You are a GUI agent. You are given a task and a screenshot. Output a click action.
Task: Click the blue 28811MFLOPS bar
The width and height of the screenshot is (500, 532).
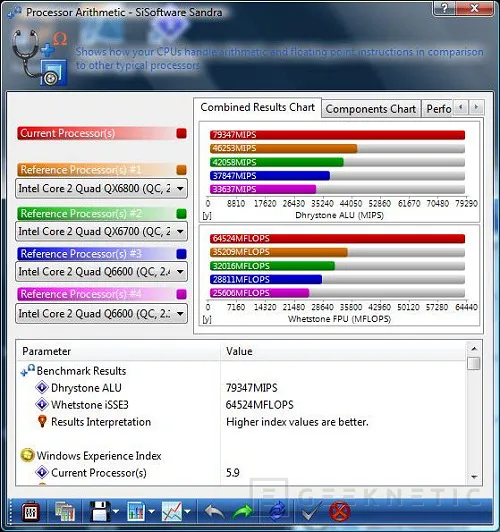click(x=266, y=279)
